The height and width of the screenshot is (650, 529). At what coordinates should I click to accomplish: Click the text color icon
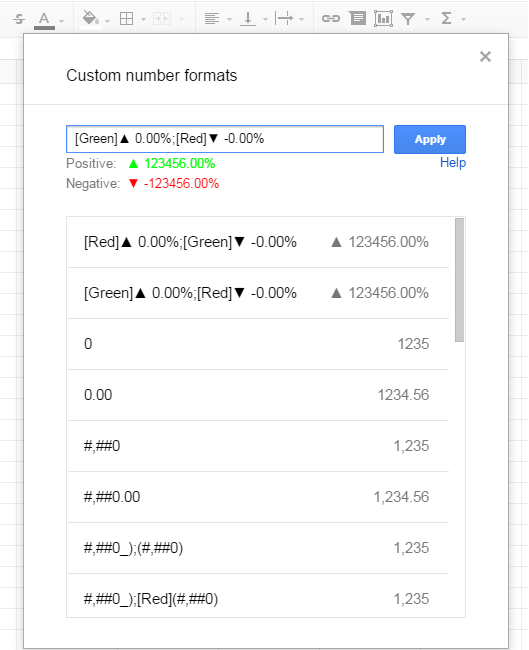(44, 19)
